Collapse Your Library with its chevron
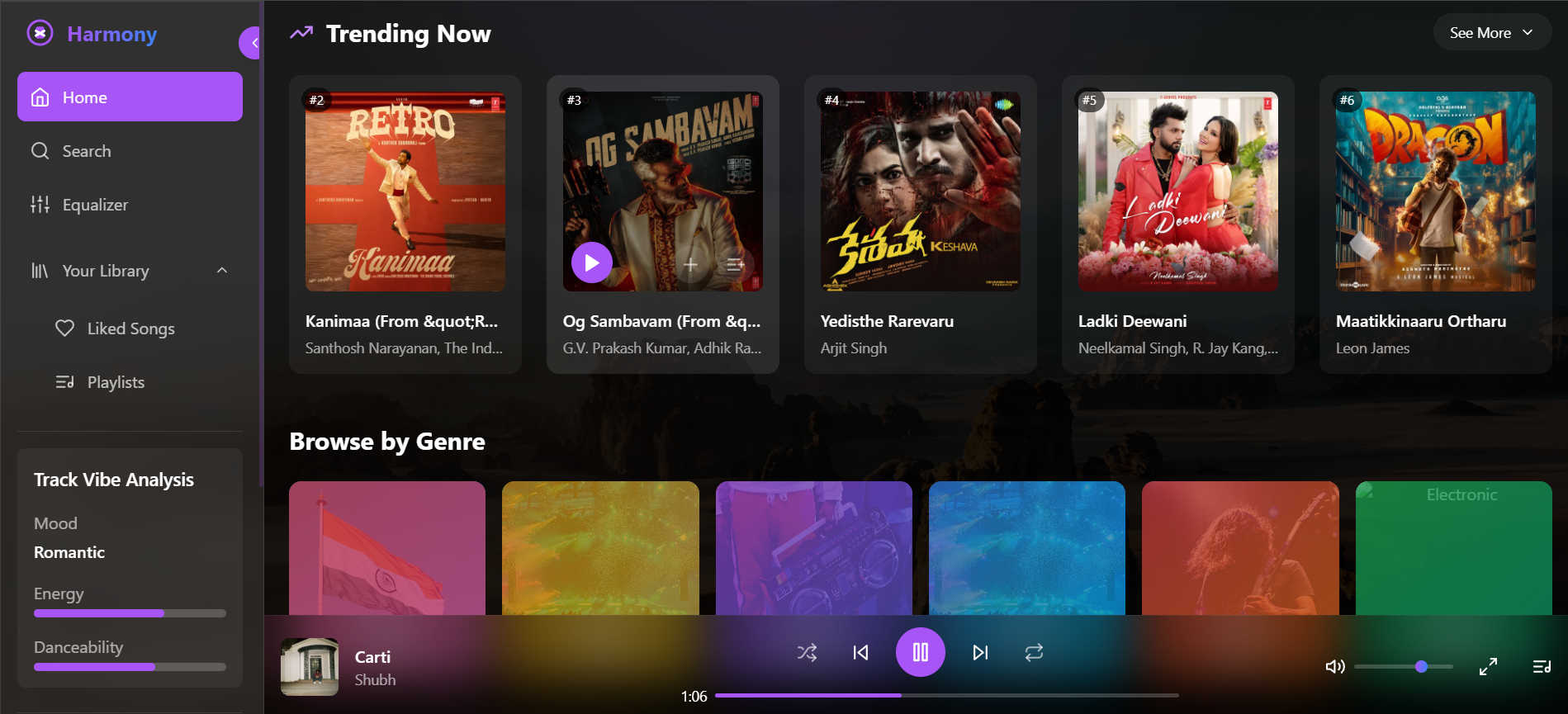This screenshot has width=1568, height=714. point(222,270)
